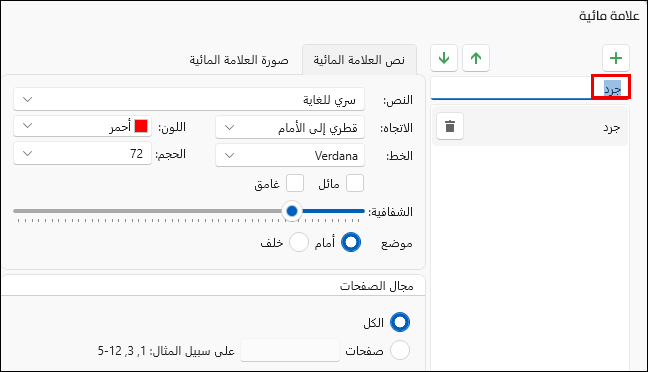Check the غامق bold checkbox
Screen dimensions: 648x372
(295, 183)
